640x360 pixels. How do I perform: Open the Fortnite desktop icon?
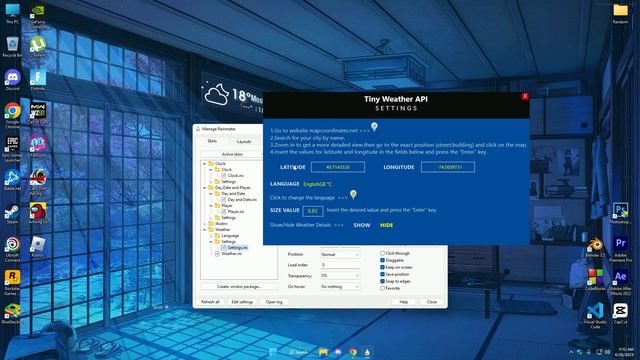(38, 80)
